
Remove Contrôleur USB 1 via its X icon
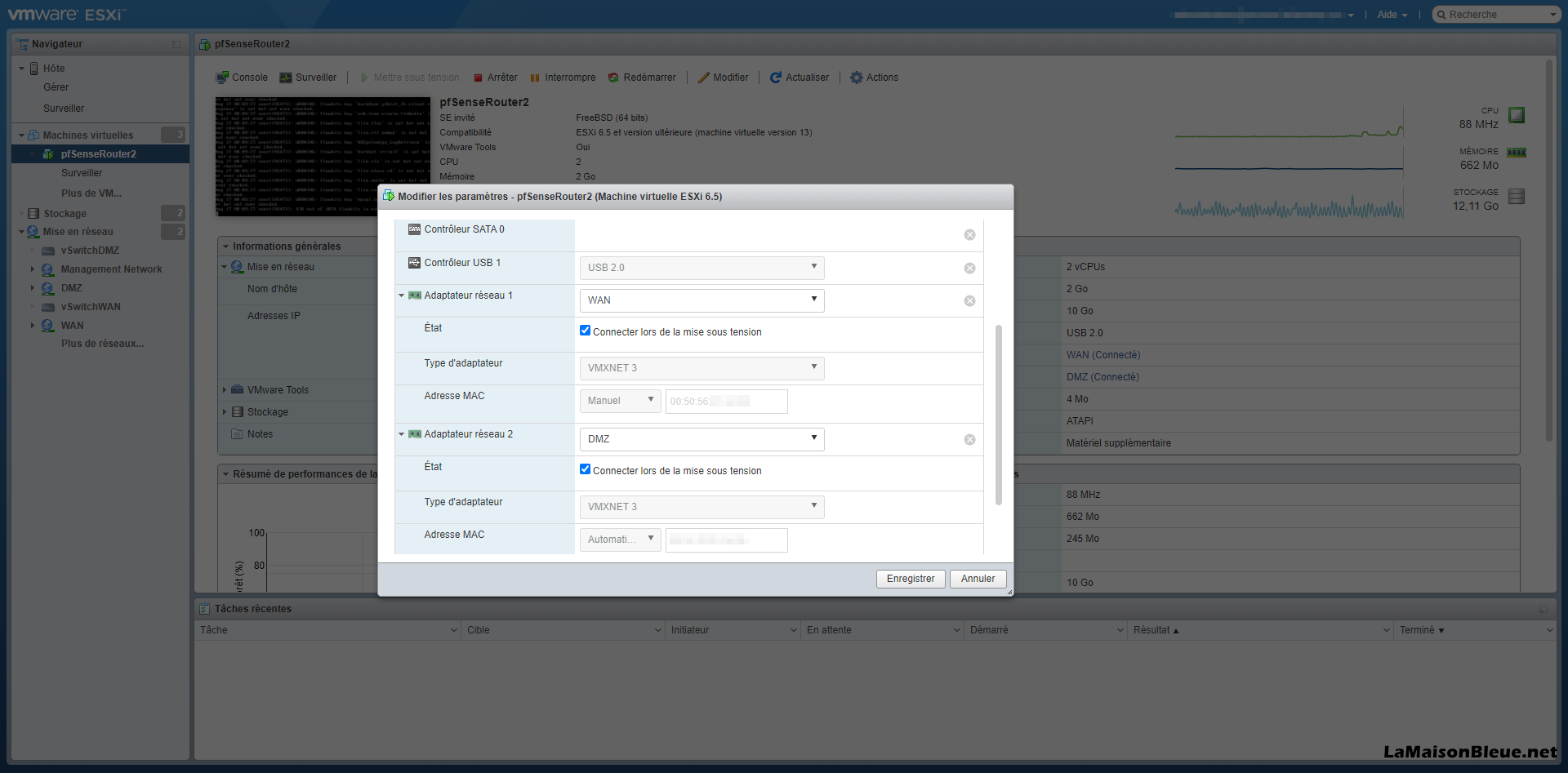pyautogui.click(x=969, y=269)
